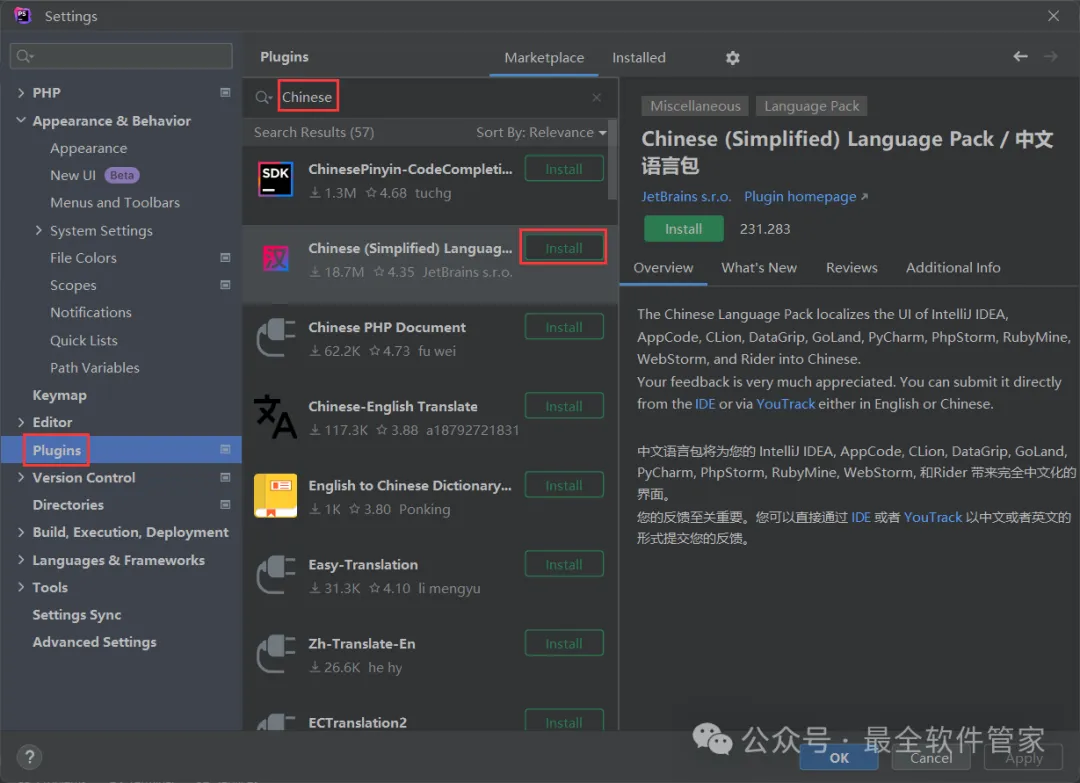Screen dimensions: 1080x783
Task: Click the English to Chinese Dictionary icon
Action: tap(276, 495)
